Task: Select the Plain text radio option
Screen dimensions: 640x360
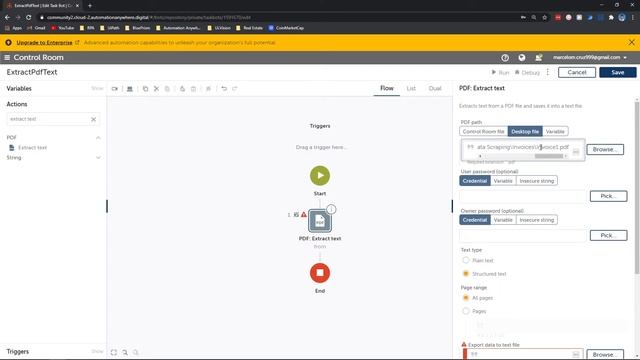Action: click(465, 260)
